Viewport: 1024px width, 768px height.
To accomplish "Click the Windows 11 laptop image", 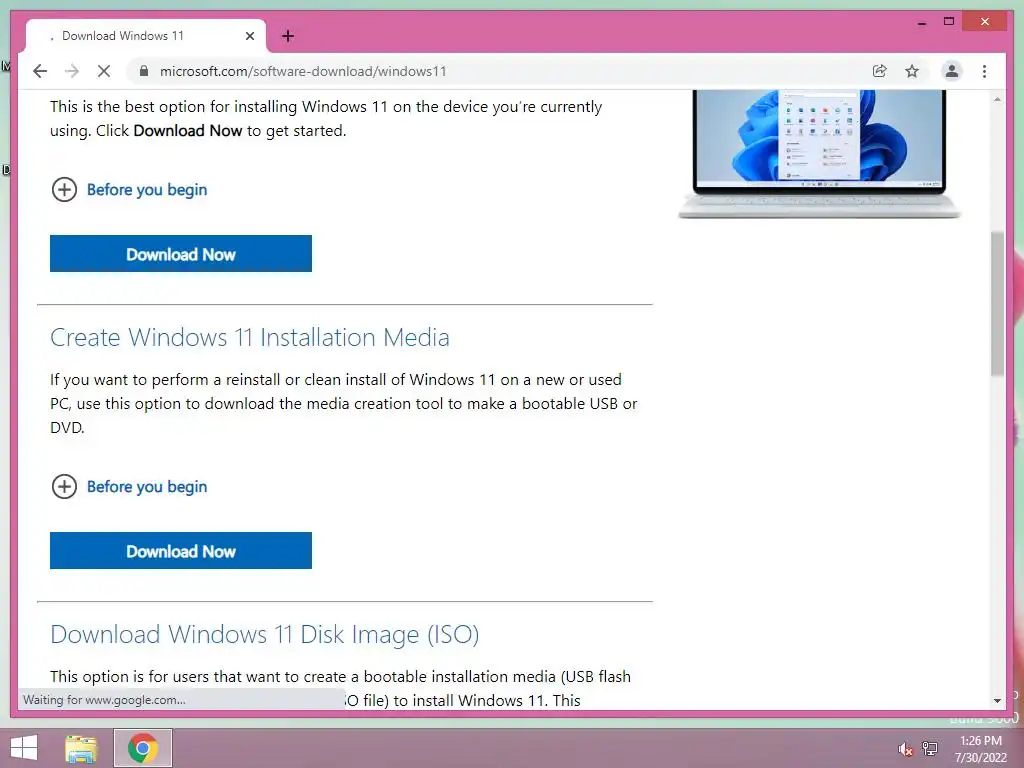I will click(819, 153).
